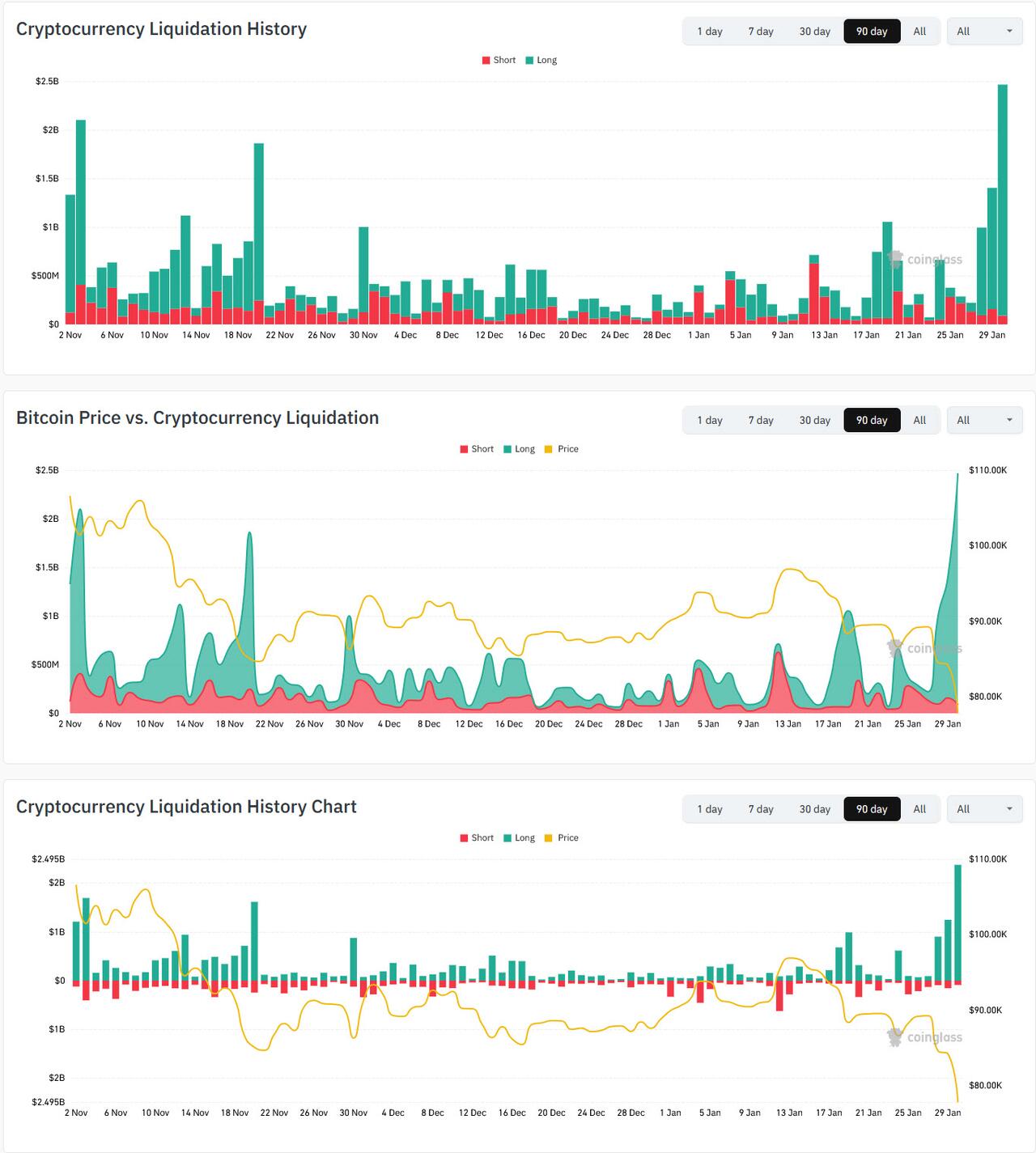The height and width of the screenshot is (1153, 1036).
Task: Select 1 day range in Liquidation History
Action: [x=710, y=32]
